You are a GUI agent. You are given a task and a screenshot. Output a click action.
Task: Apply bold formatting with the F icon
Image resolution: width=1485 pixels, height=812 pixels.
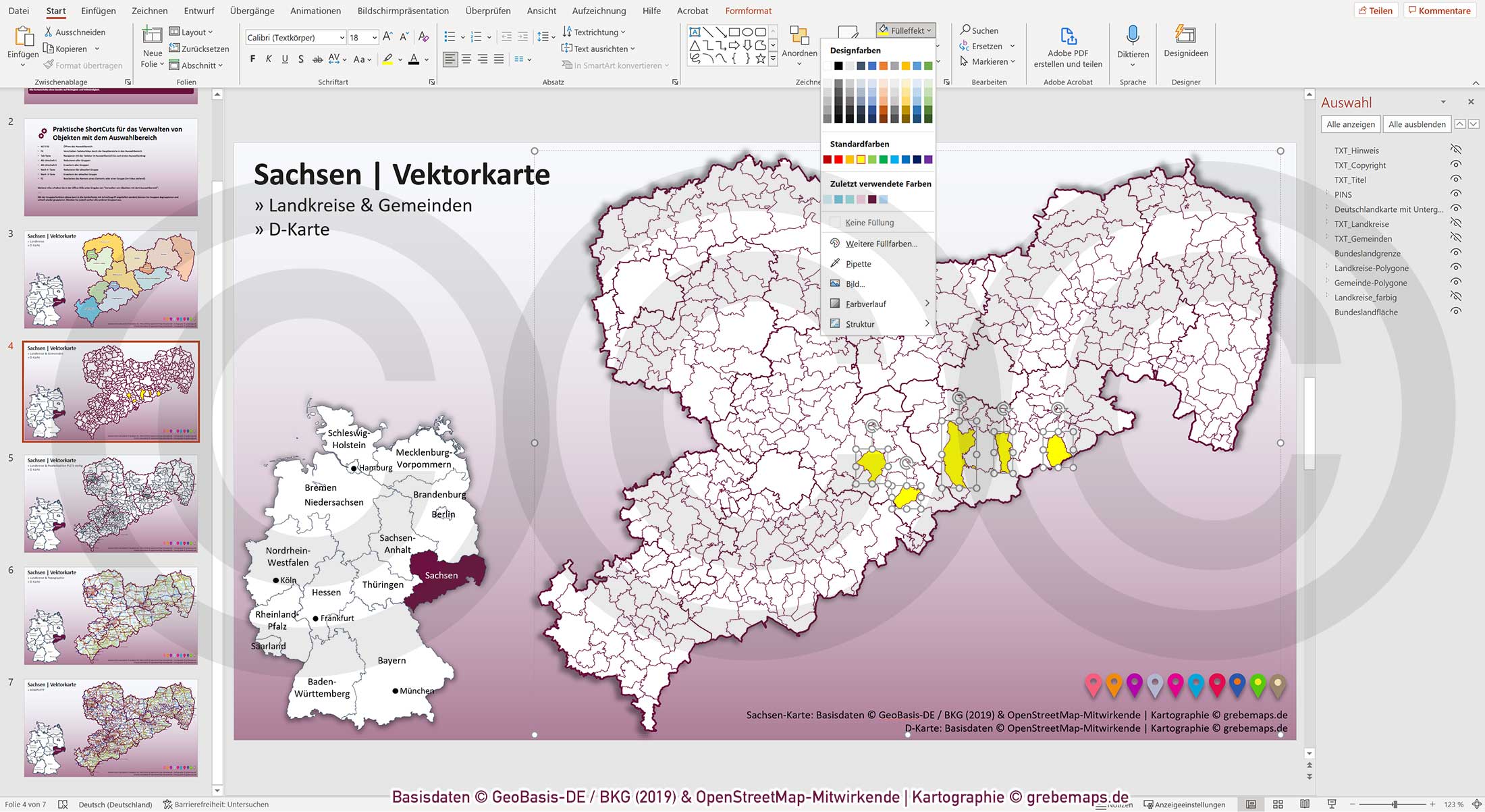(252, 59)
